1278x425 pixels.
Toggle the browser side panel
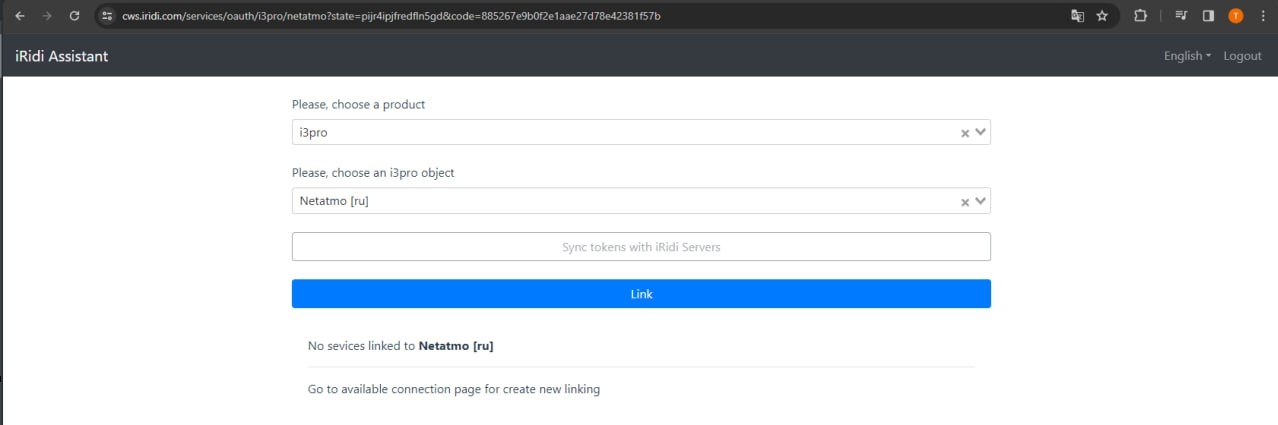click(x=1208, y=16)
